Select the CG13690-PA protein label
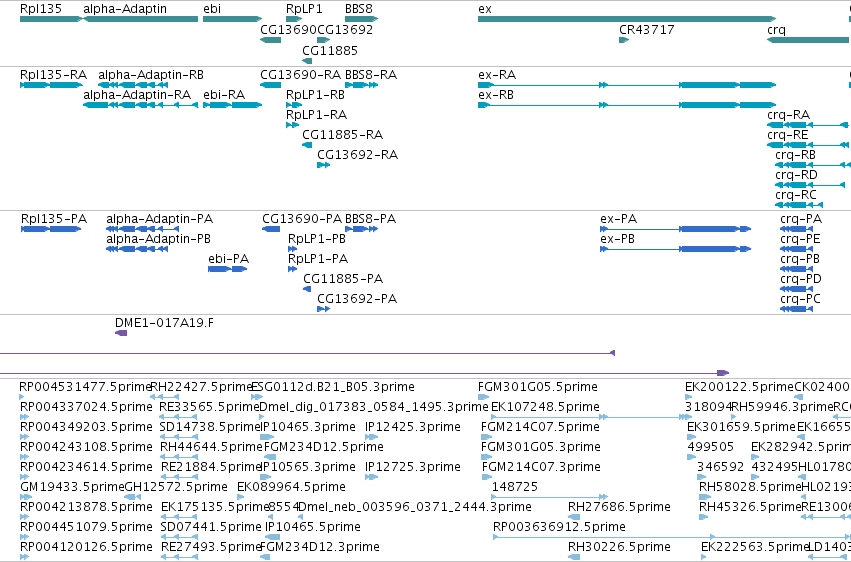This screenshot has width=851, height=562. tap(302, 219)
